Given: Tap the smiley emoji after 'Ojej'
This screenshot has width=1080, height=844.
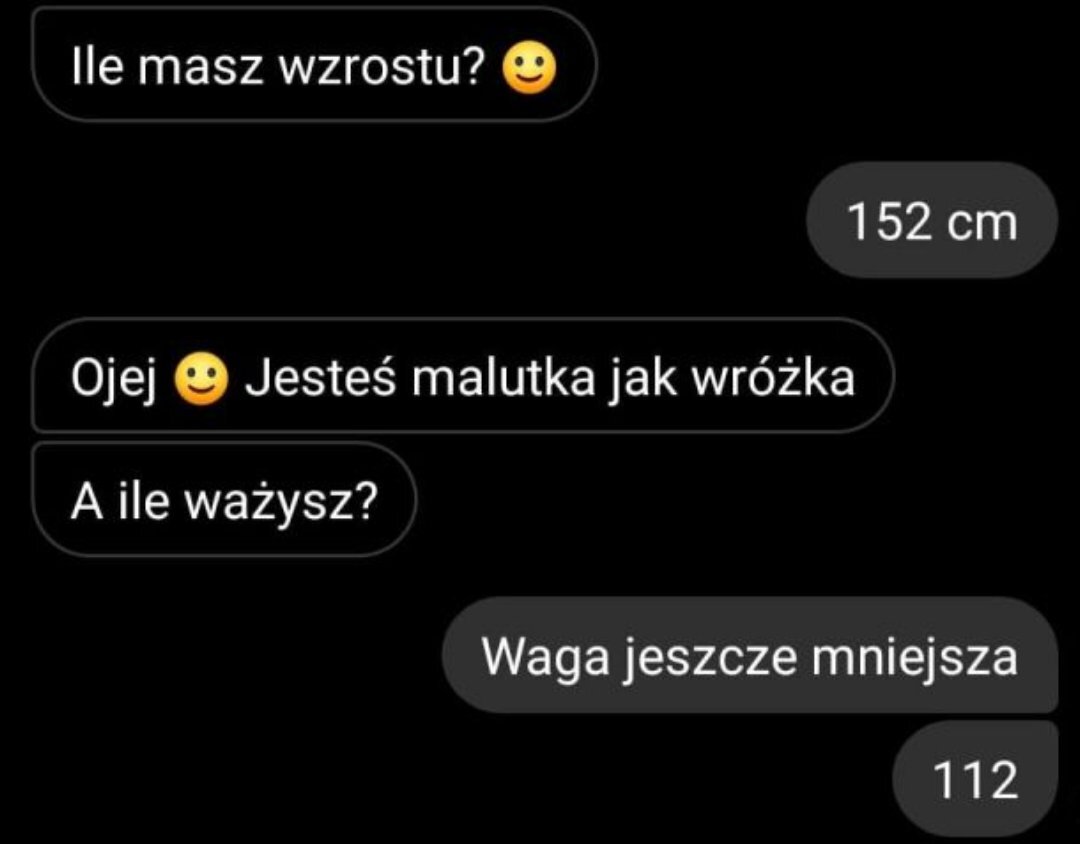Looking at the screenshot, I should click(200, 380).
